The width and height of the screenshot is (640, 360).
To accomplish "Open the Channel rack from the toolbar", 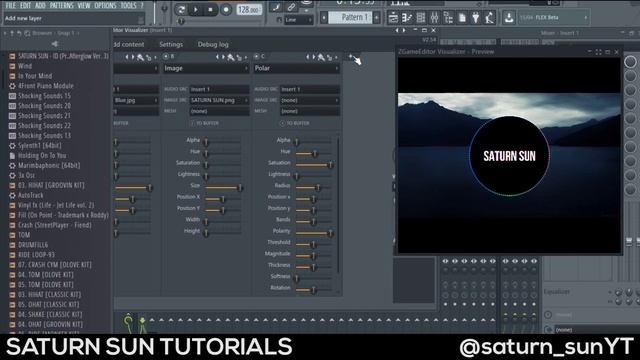I will tap(421, 18).
